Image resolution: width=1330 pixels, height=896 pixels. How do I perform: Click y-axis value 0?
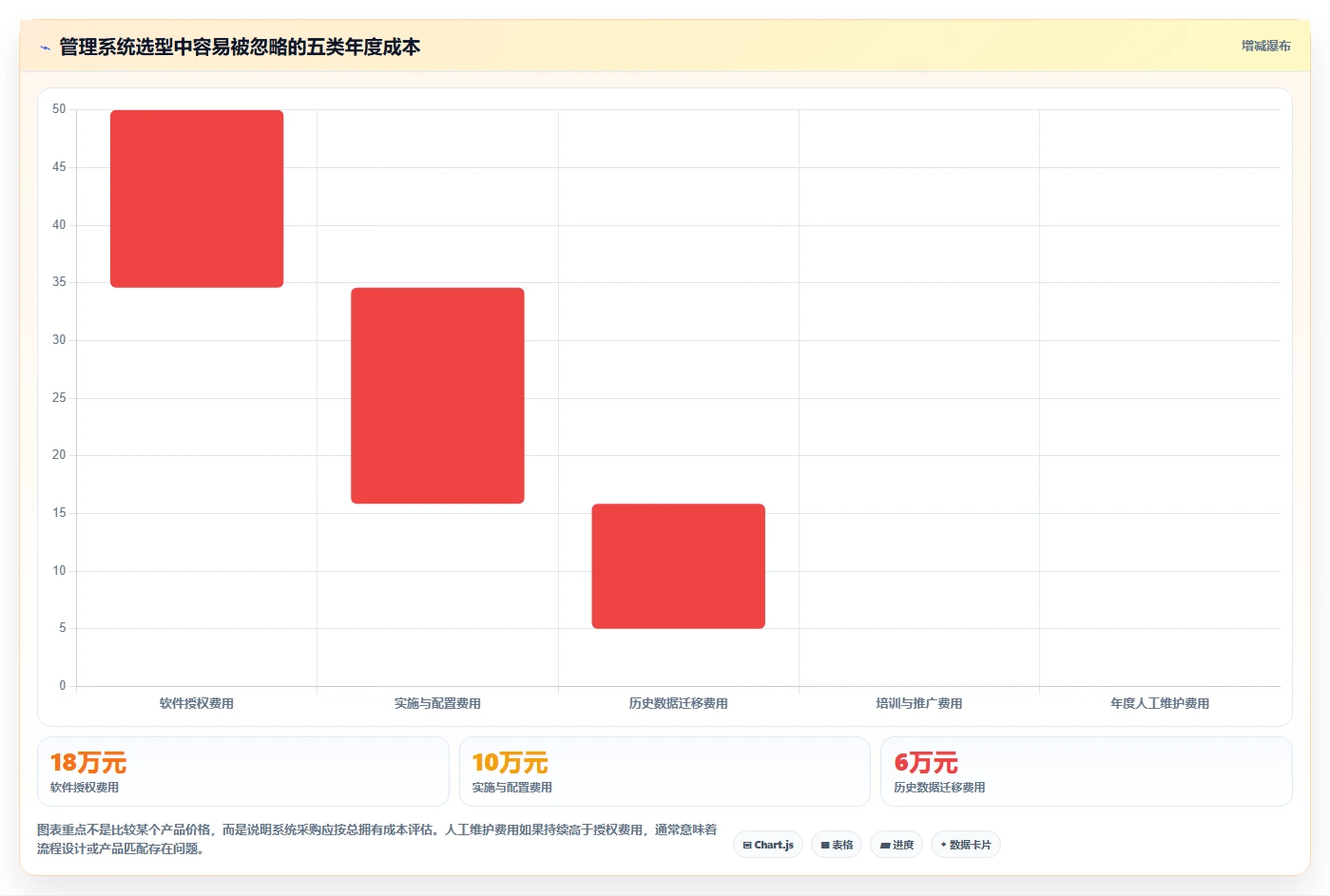[63, 686]
